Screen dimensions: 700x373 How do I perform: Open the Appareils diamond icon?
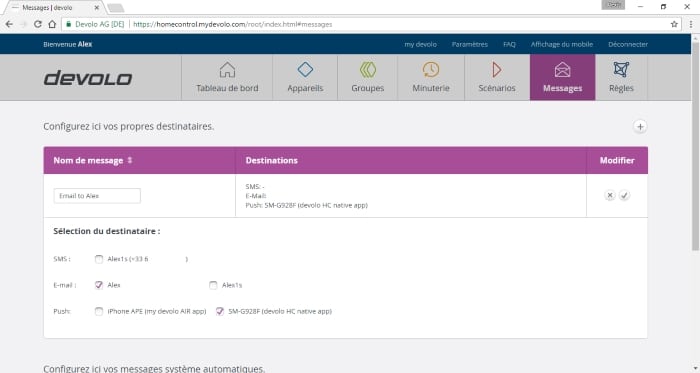point(305,70)
